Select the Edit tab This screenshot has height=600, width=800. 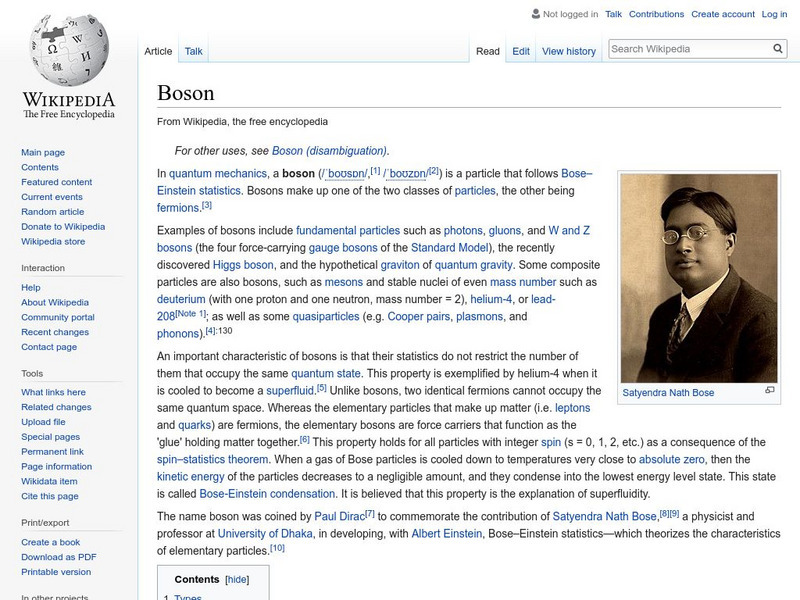(521, 51)
